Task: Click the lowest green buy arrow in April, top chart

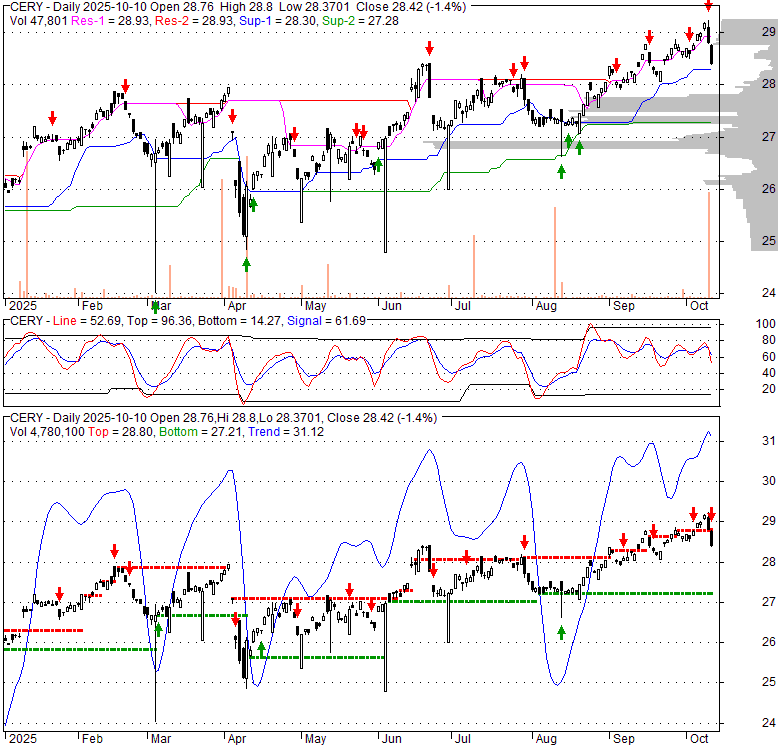Action: tap(246, 264)
